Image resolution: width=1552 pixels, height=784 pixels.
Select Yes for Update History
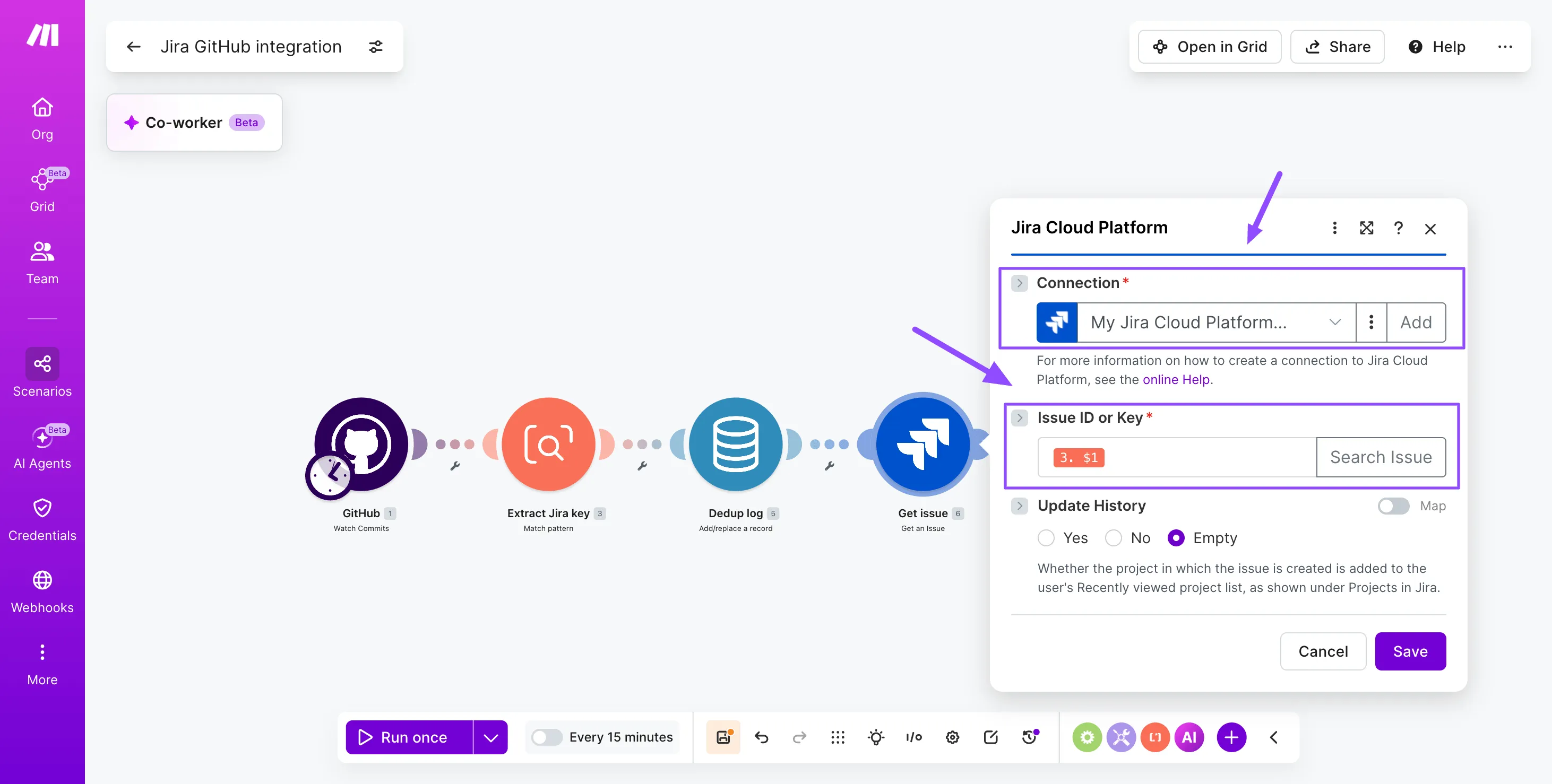[x=1046, y=538]
